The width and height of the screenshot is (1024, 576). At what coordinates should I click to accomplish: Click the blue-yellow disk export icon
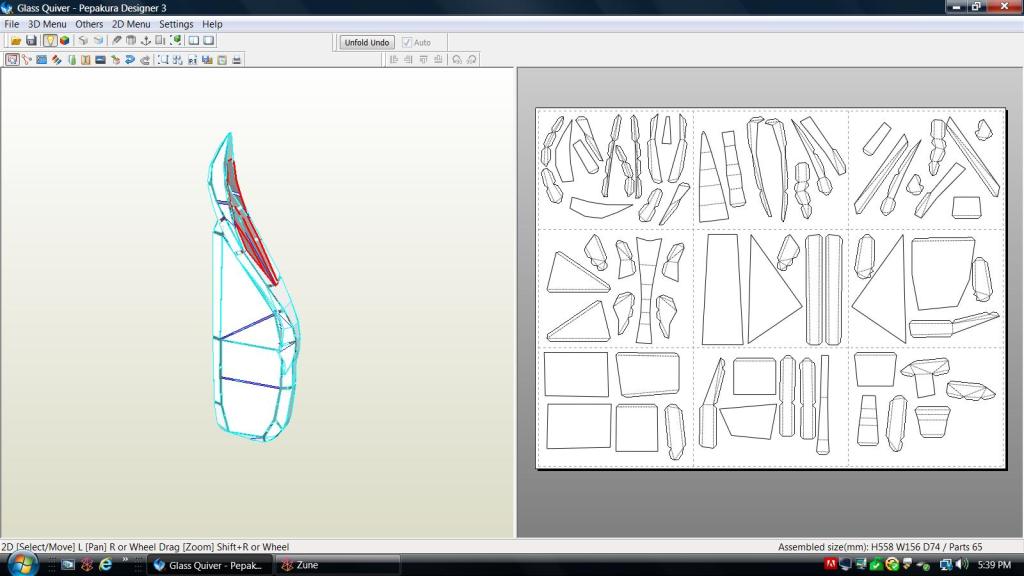tap(207, 59)
